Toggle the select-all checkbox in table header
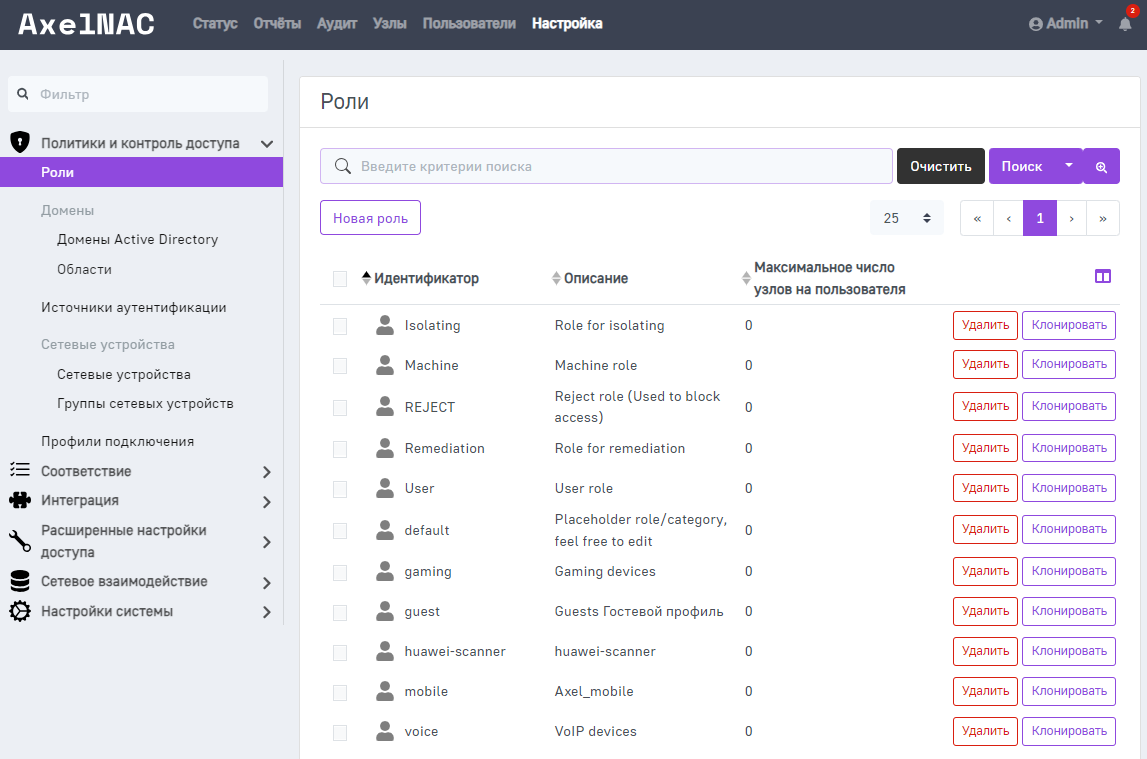 point(340,279)
